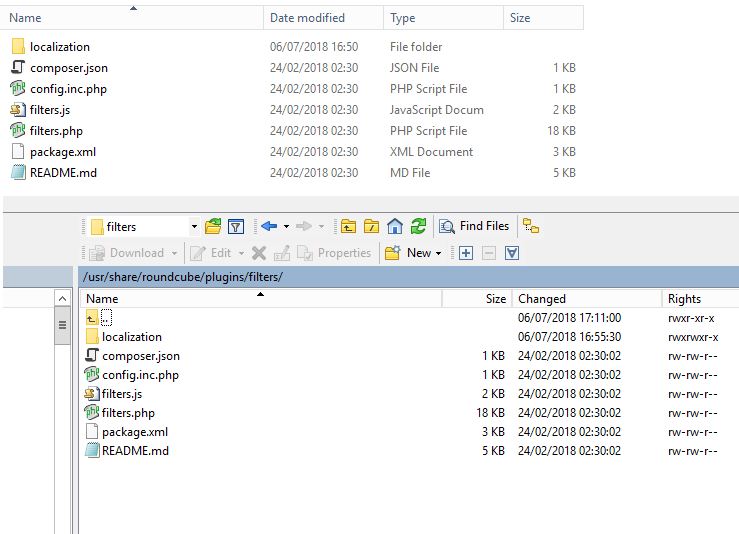
Task: Click the directory tree icon after Find Files
Action: [x=531, y=226]
